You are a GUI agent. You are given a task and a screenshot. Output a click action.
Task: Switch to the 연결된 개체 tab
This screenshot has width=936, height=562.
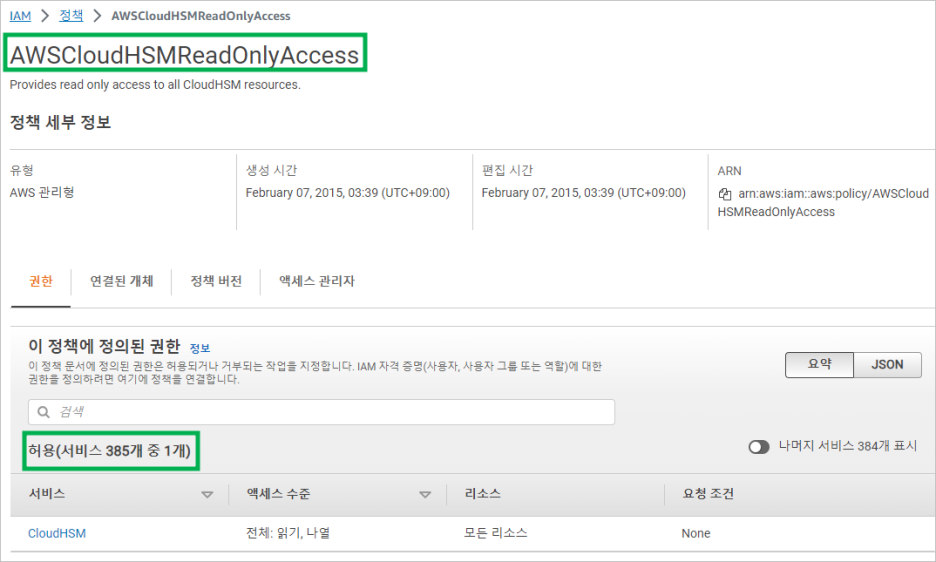(x=122, y=281)
